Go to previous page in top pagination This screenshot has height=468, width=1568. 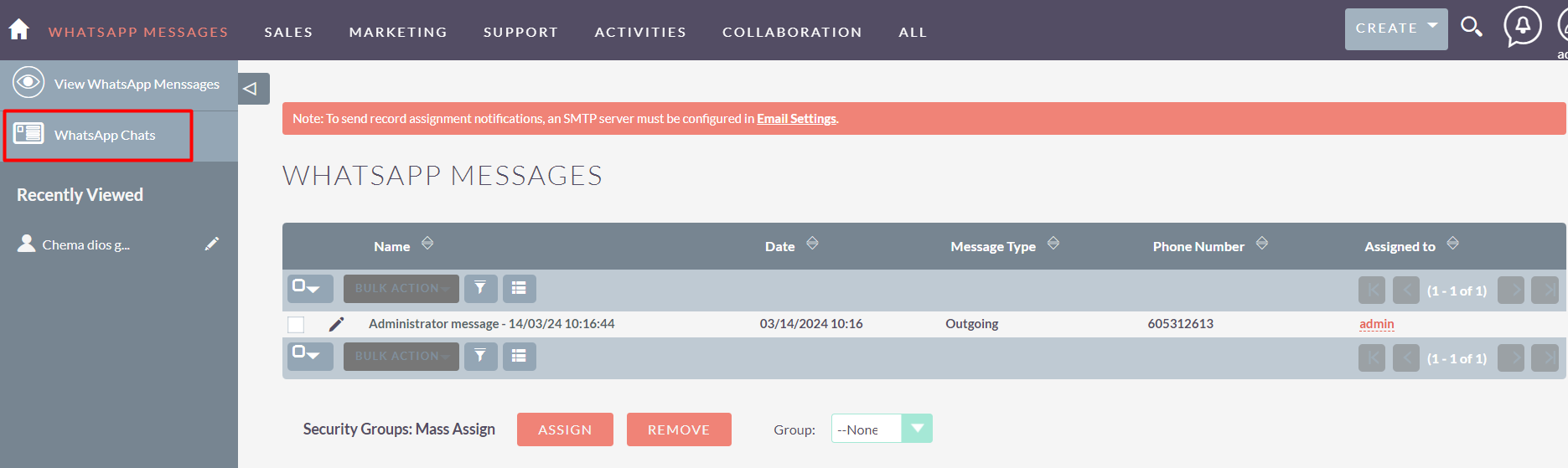tap(1406, 291)
